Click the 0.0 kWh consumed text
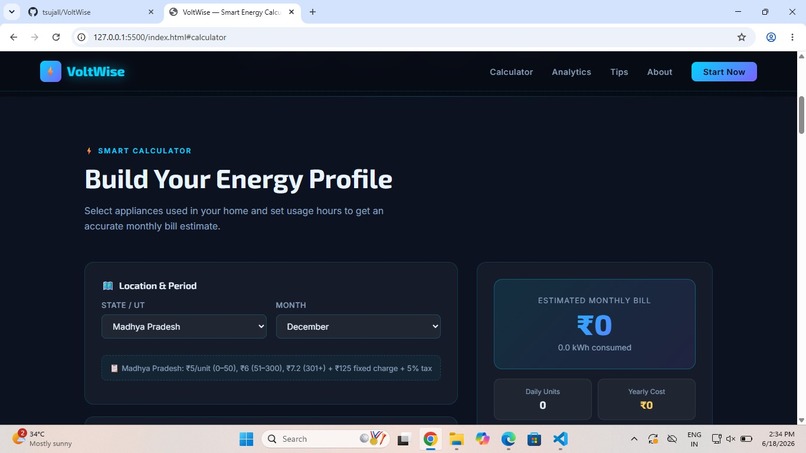This screenshot has width=806, height=453. pos(594,348)
